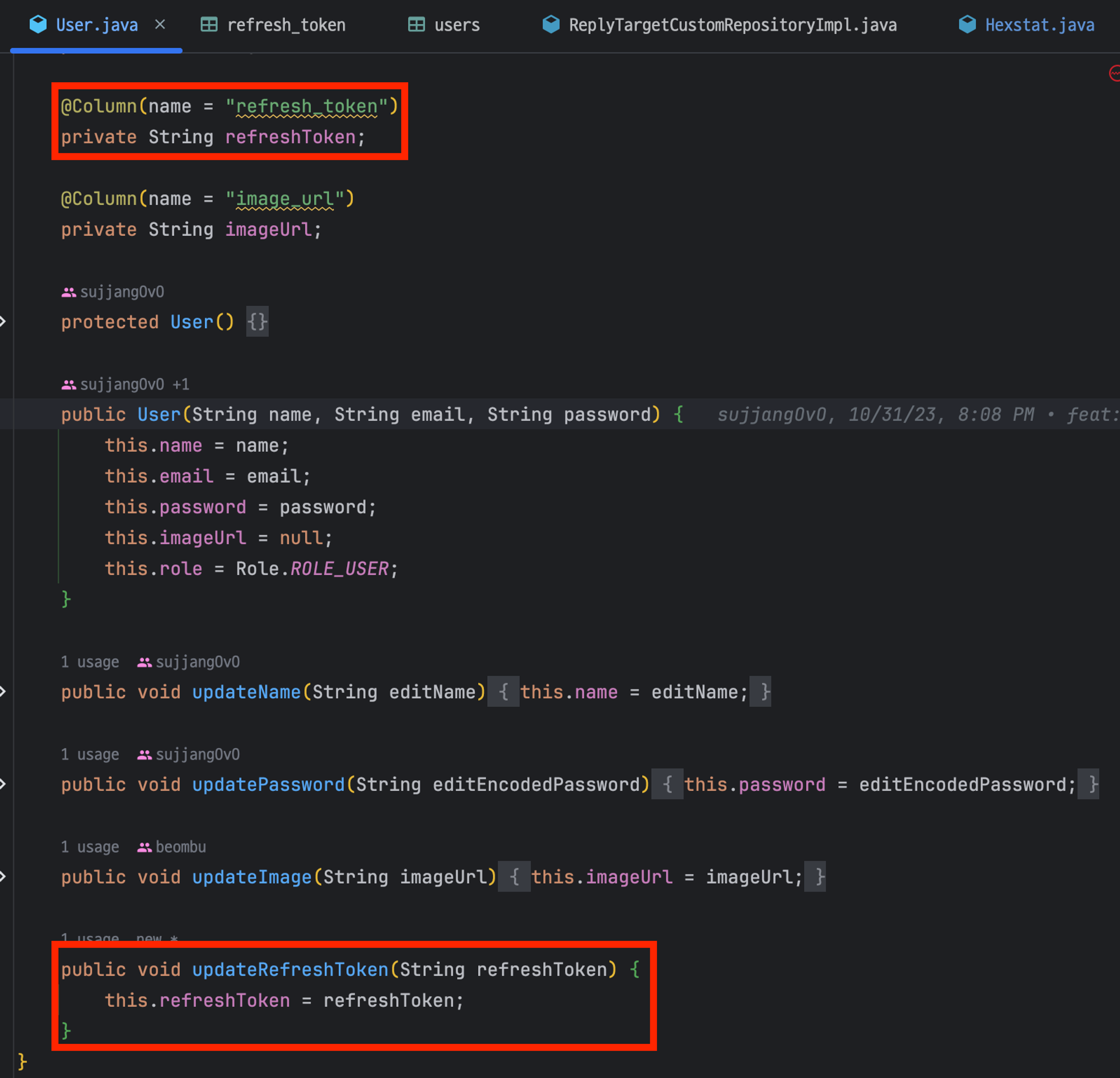
Task: Expand the updateImage method fold arrow
Action: pyautogui.click(x=3, y=877)
